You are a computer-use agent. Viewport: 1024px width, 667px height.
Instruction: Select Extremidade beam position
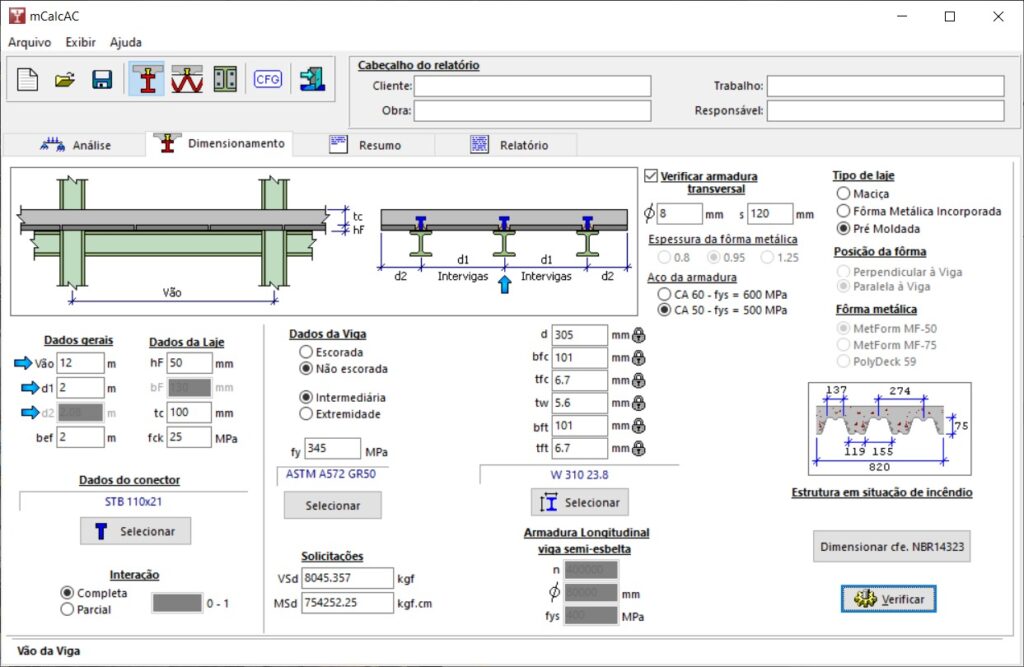coord(306,414)
